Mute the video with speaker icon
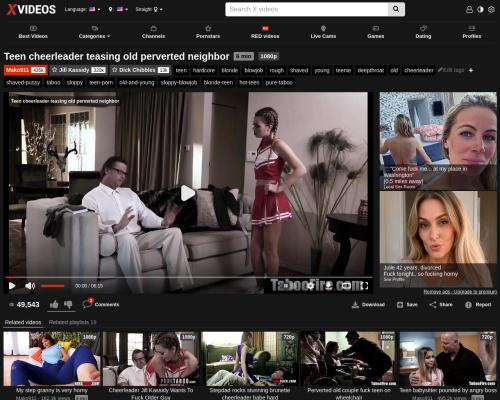This screenshot has width=500, height=400. click(x=30, y=286)
